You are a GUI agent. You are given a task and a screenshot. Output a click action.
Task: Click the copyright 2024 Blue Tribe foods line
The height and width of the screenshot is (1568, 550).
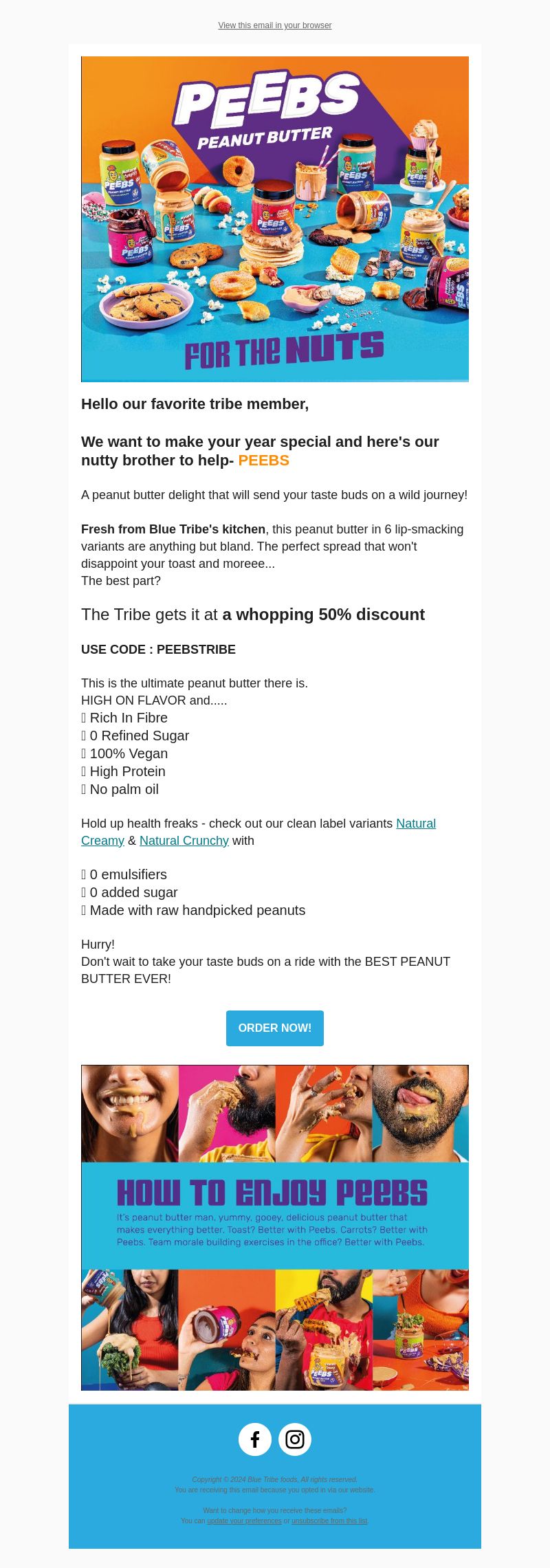pos(275,1479)
